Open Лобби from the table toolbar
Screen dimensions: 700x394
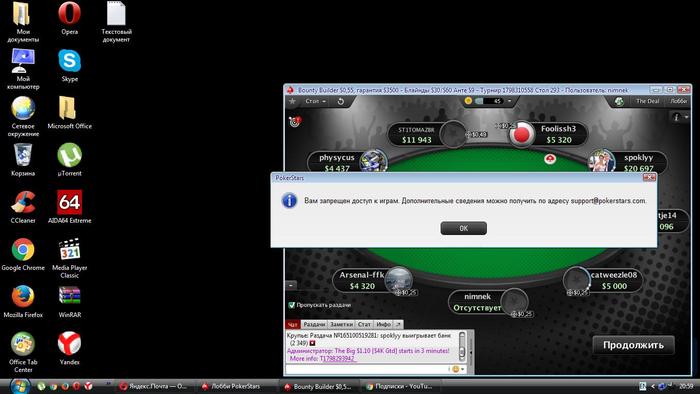click(678, 101)
